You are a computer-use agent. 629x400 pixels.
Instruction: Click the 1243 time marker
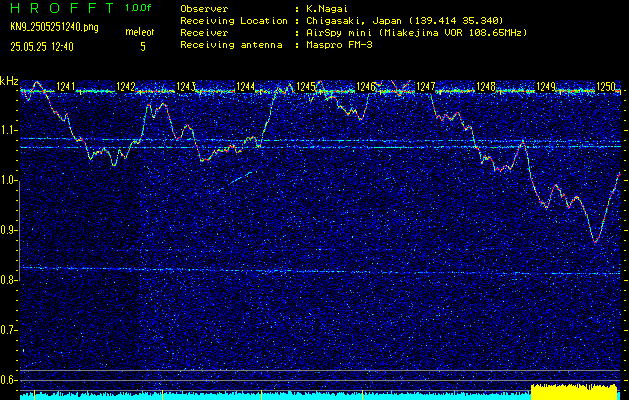tap(186, 86)
